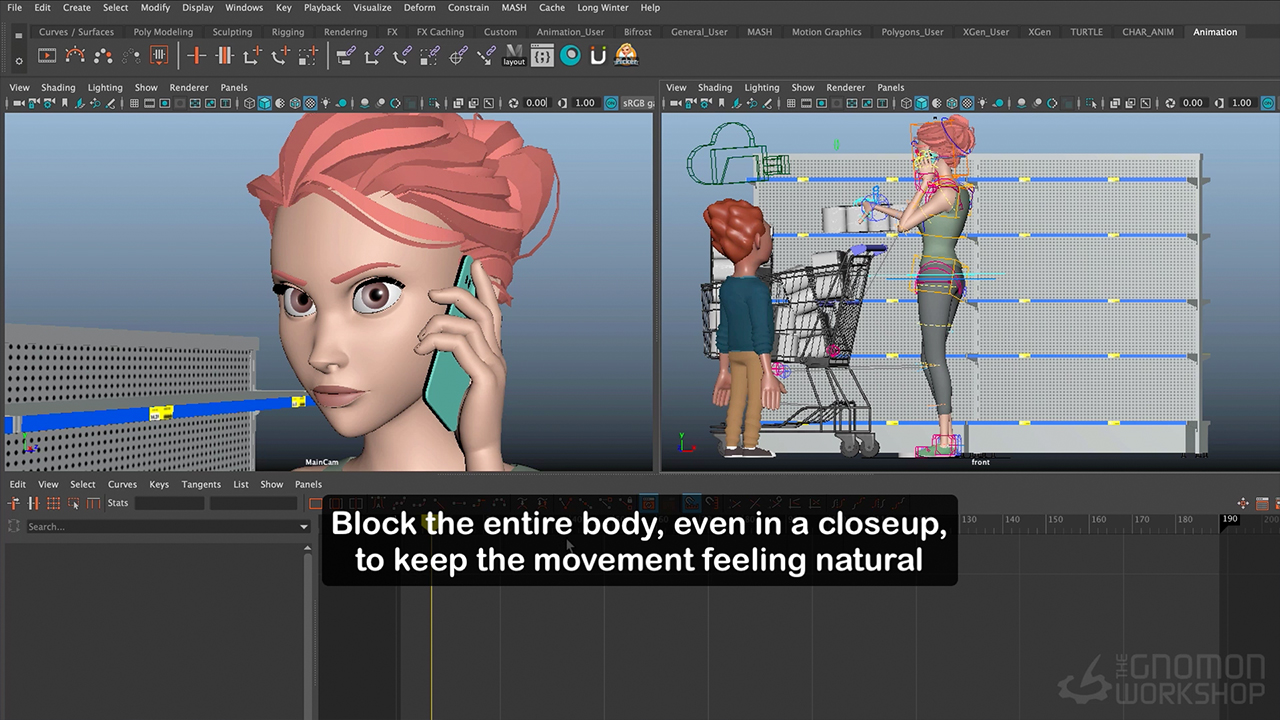This screenshot has height=720, width=1280.
Task: Open the Renderer menu in right viewport
Action: pos(845,87)
